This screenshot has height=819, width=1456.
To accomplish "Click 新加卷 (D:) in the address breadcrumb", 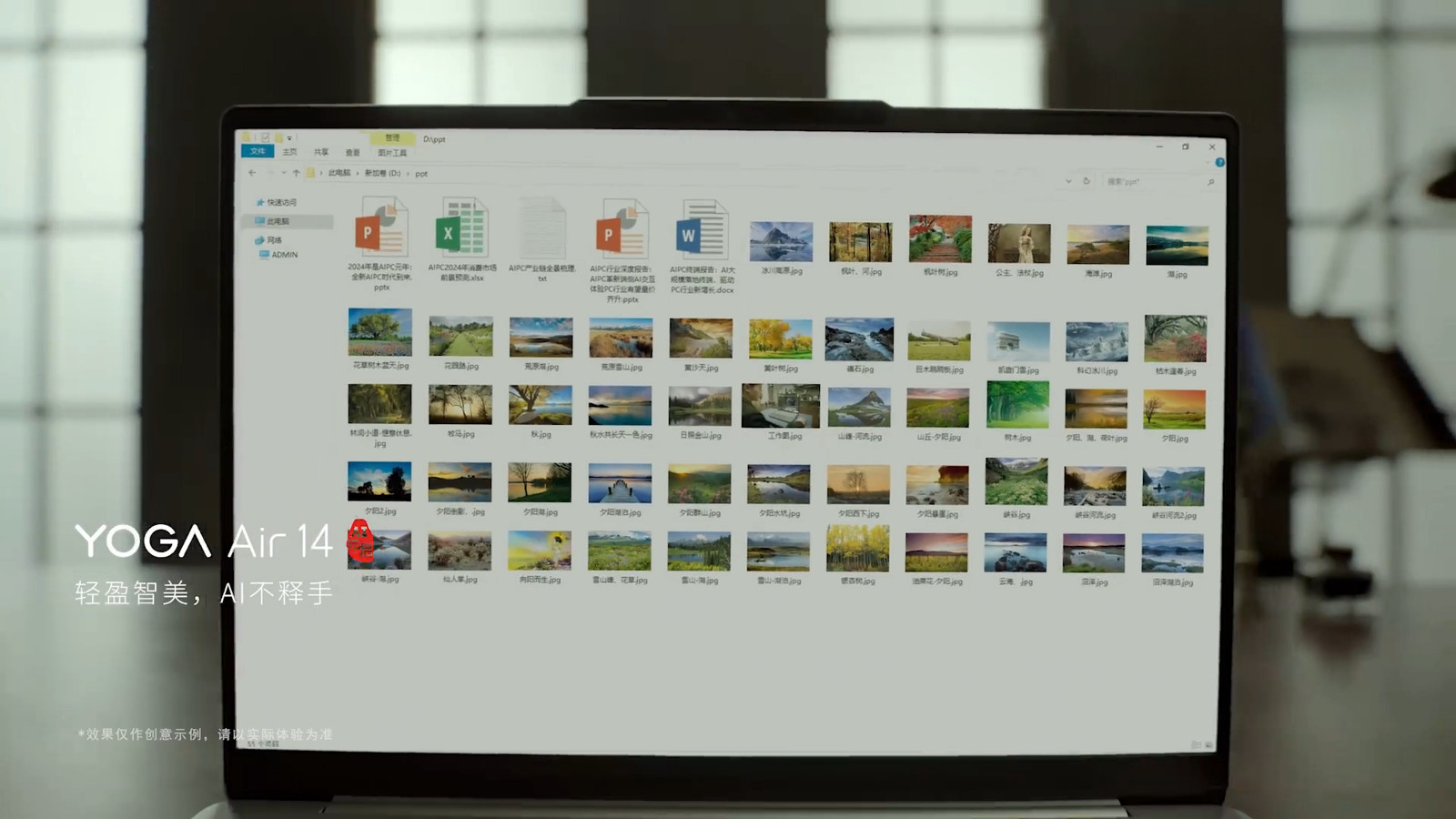I will click(x=382, y=173).
